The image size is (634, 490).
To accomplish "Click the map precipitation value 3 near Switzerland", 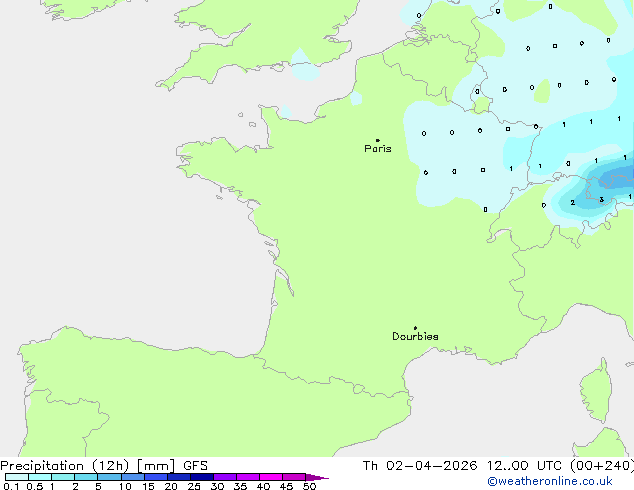I will tap(602, 200).
